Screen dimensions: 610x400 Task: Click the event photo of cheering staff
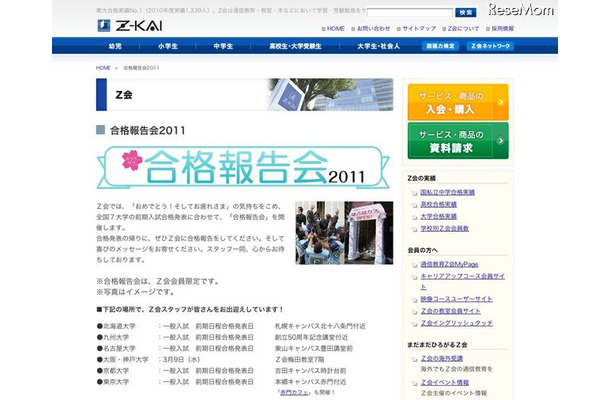[x=344, y=233]
